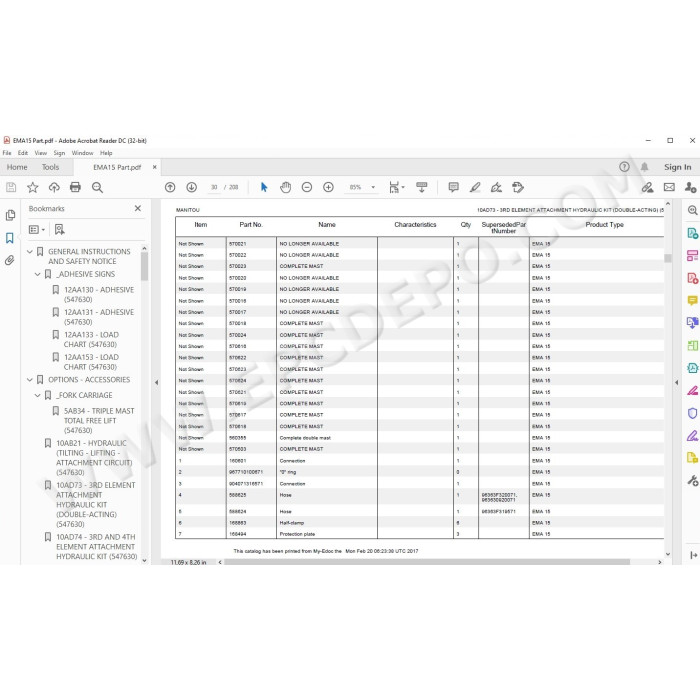
Task: Open the zoom percentage dropdown
Action: 373,188
